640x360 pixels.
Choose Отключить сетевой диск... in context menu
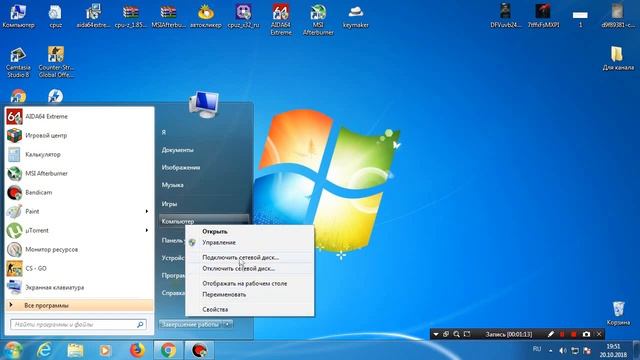(x=250, y=269)
